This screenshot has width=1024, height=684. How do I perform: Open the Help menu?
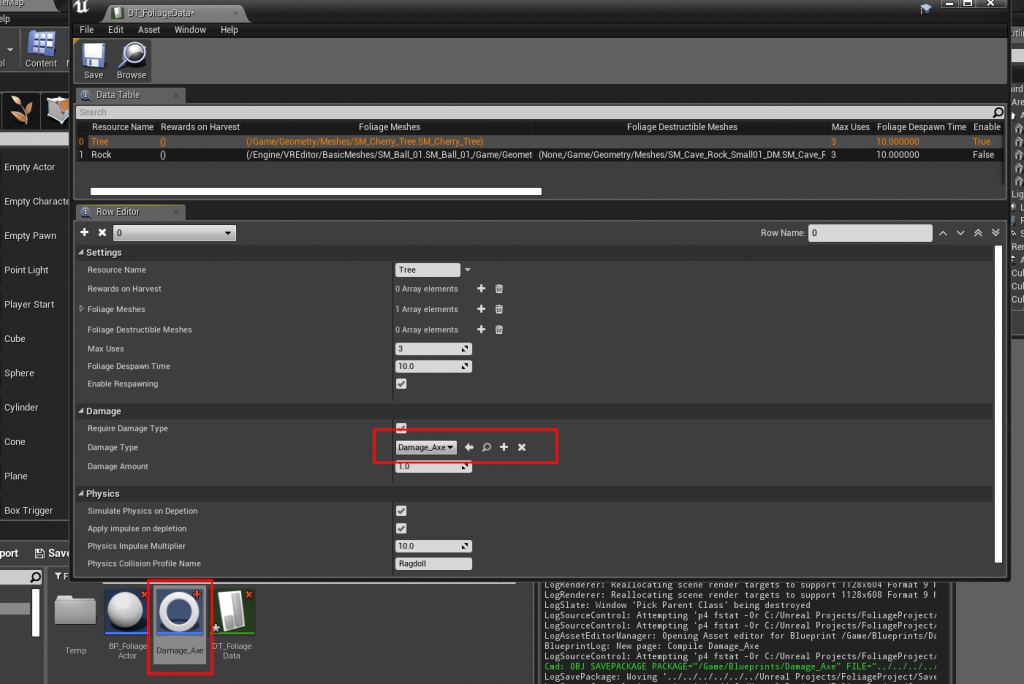point(229,30)
